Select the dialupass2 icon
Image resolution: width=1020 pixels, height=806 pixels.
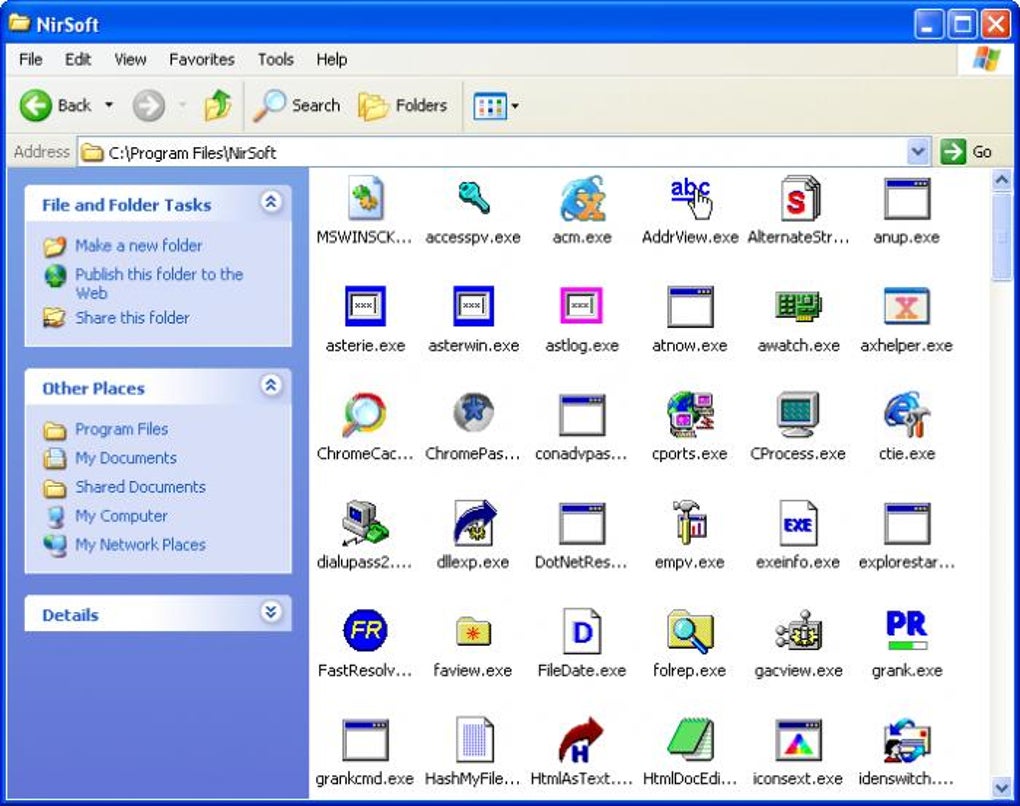[x=365, y=522]
